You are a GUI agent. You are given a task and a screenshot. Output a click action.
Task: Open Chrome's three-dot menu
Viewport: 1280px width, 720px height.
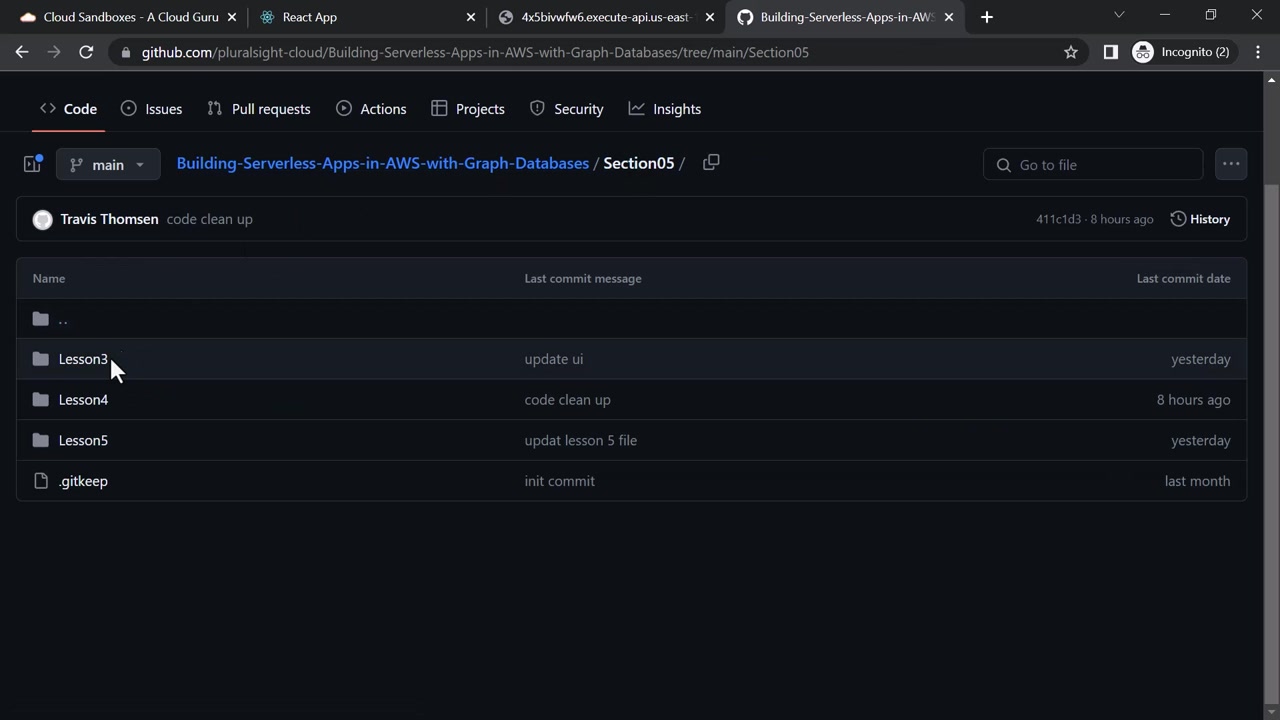[1258, 52]
